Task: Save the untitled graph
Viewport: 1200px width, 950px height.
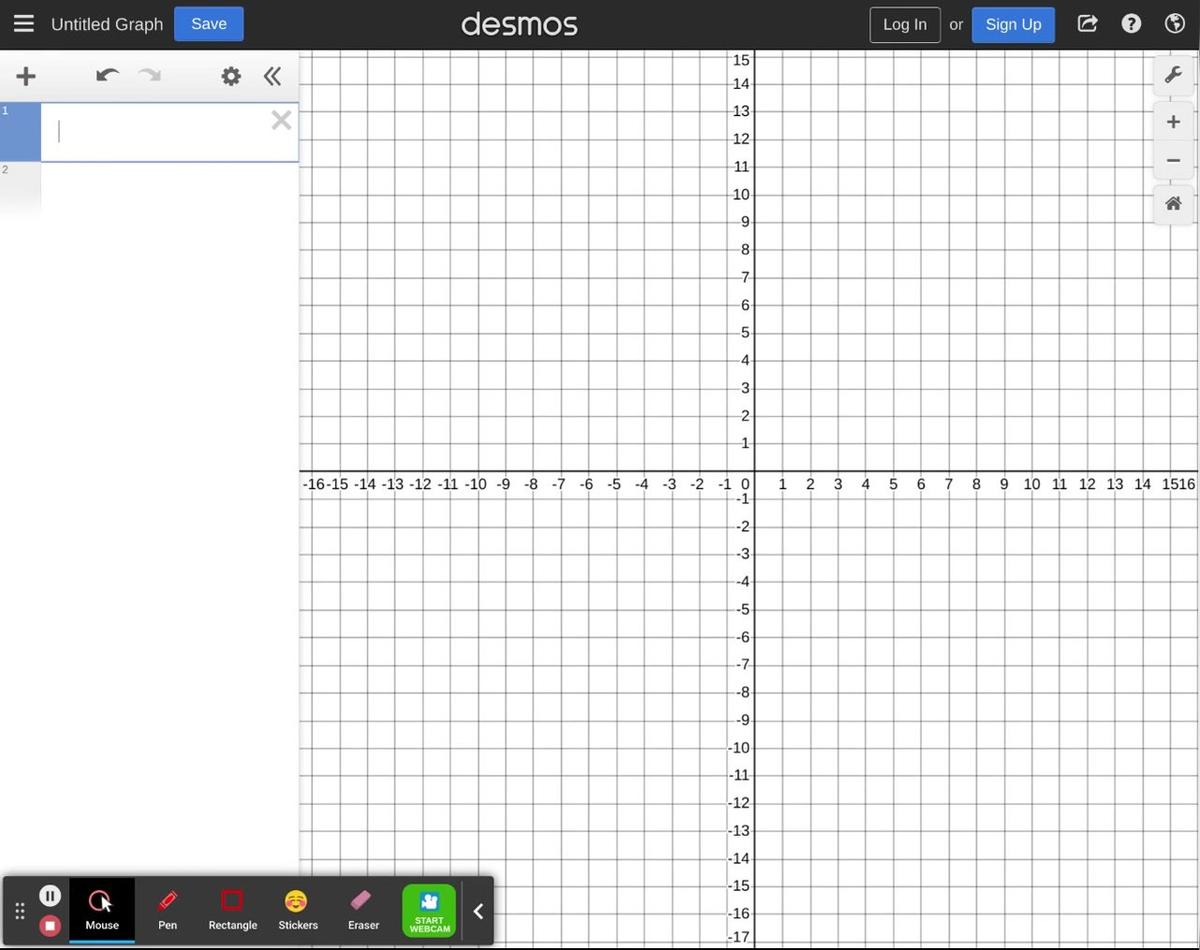Action: click(x=208, y=23)
